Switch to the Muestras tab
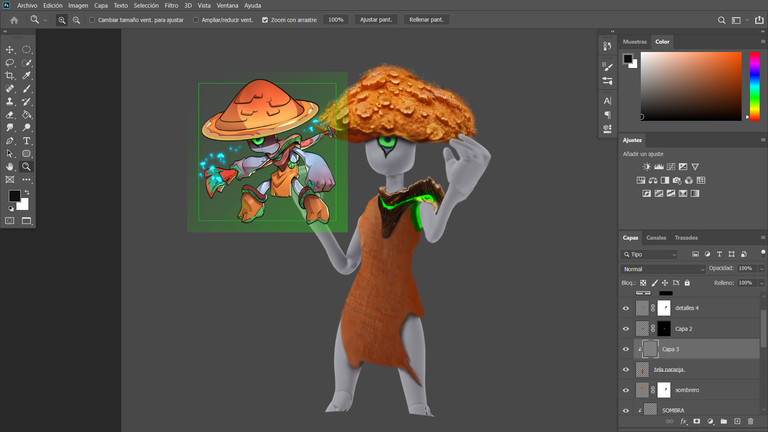 (x=635, y=42)
